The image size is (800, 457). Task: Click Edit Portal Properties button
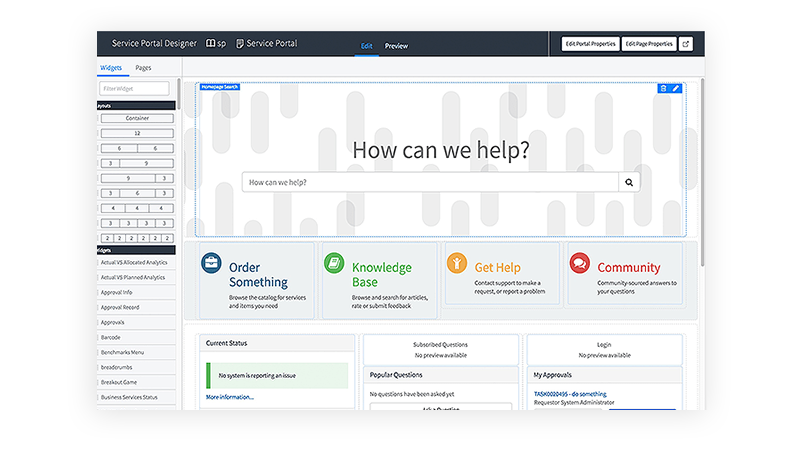pyautogui.click(x=590, y=44)
